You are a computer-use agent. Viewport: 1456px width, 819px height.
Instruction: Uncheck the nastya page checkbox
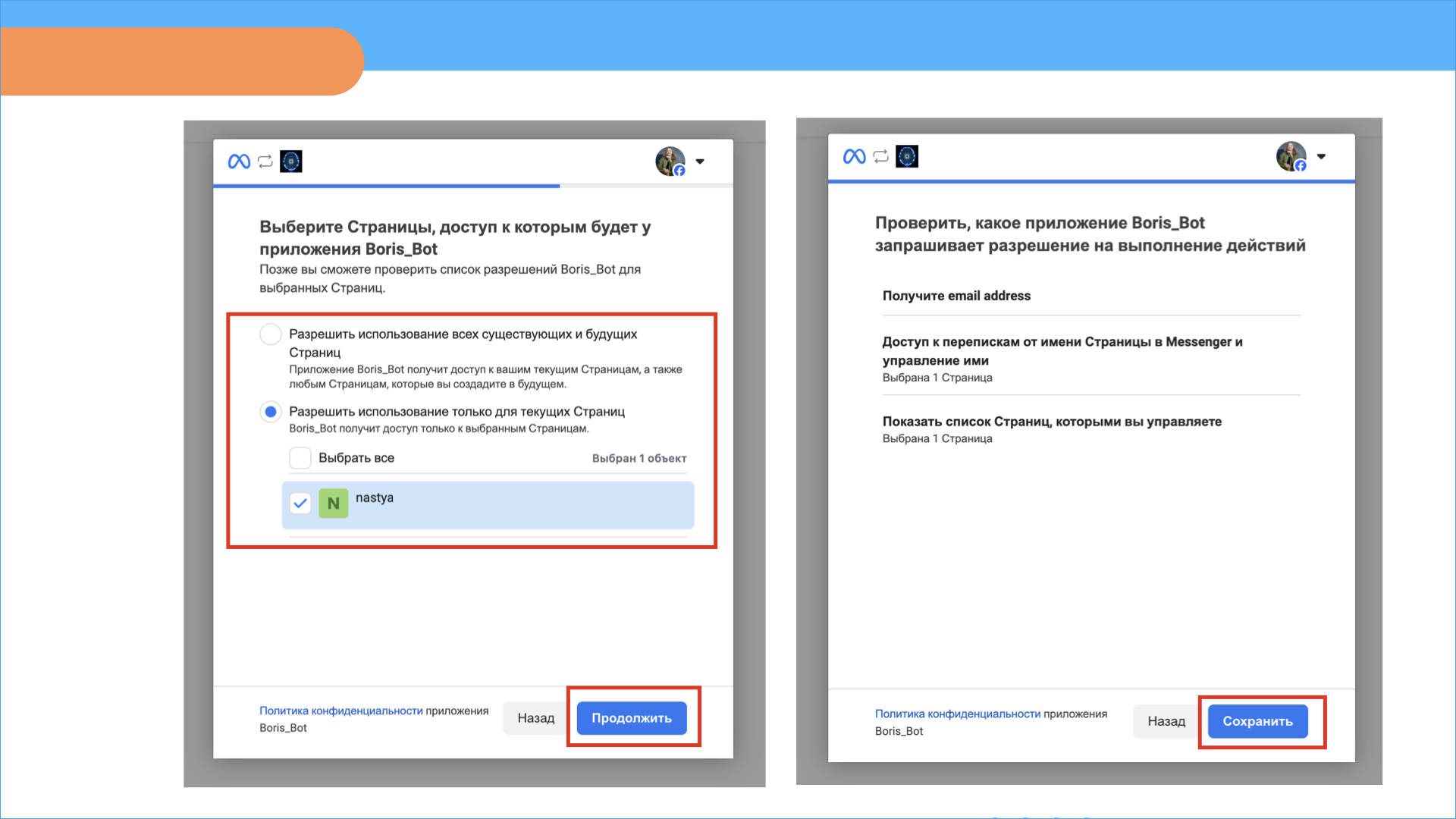tap(300, 503)
